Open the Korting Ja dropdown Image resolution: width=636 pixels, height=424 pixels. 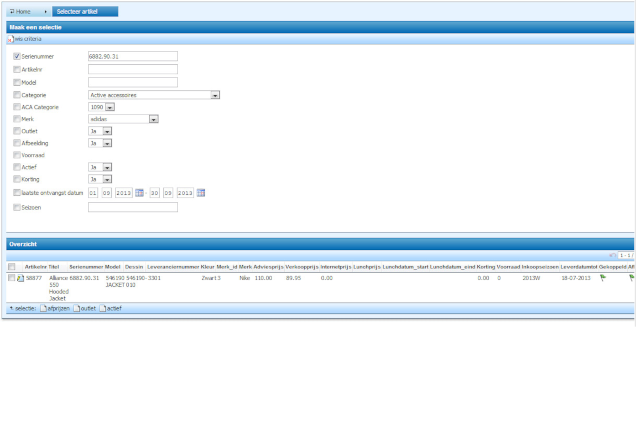click(100, 179)
